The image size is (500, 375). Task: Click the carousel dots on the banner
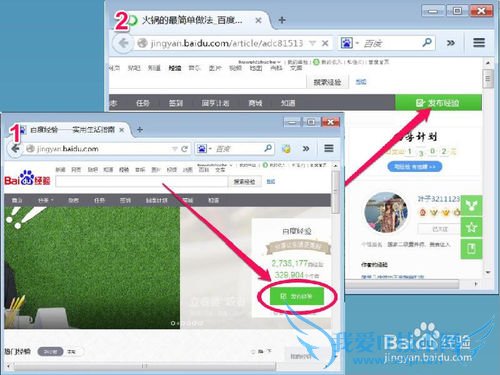[187, 323]
